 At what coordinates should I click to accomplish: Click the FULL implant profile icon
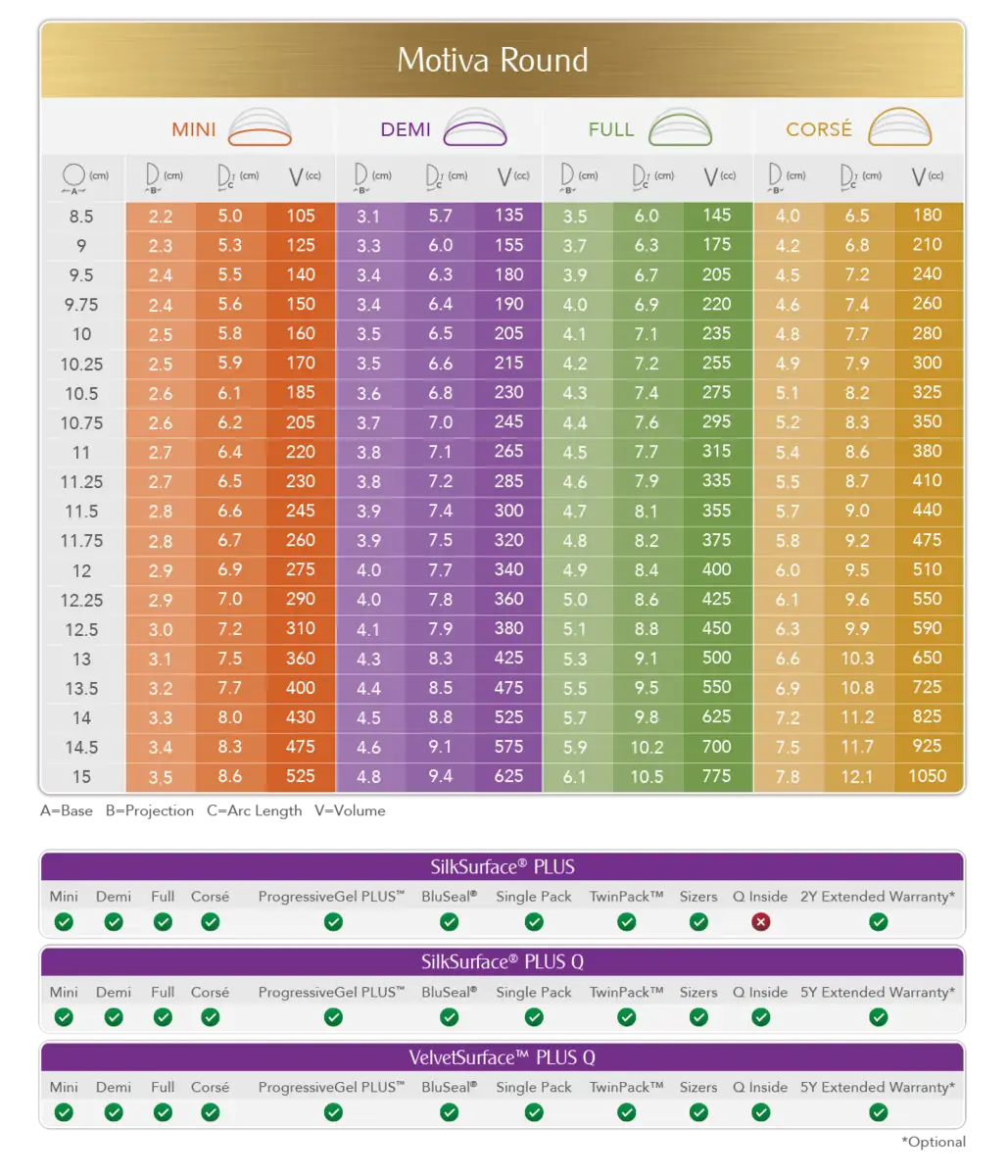point(679,128)
